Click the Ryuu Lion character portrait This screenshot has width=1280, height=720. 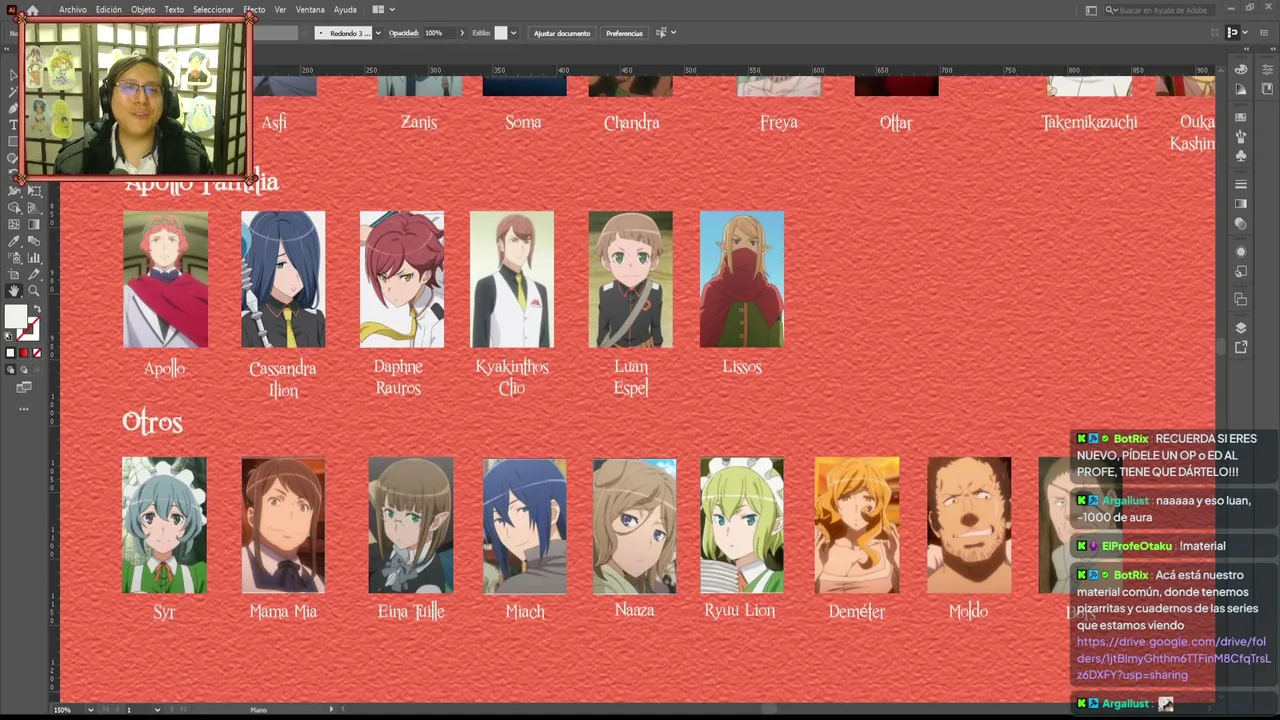(x=742, y=525)
